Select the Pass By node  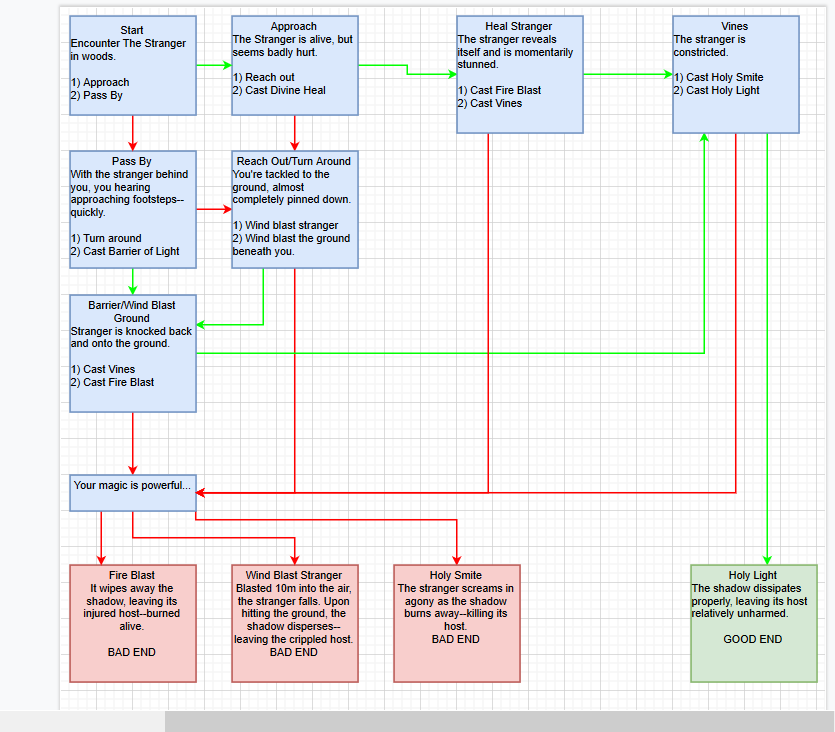[x=133, y=209]
